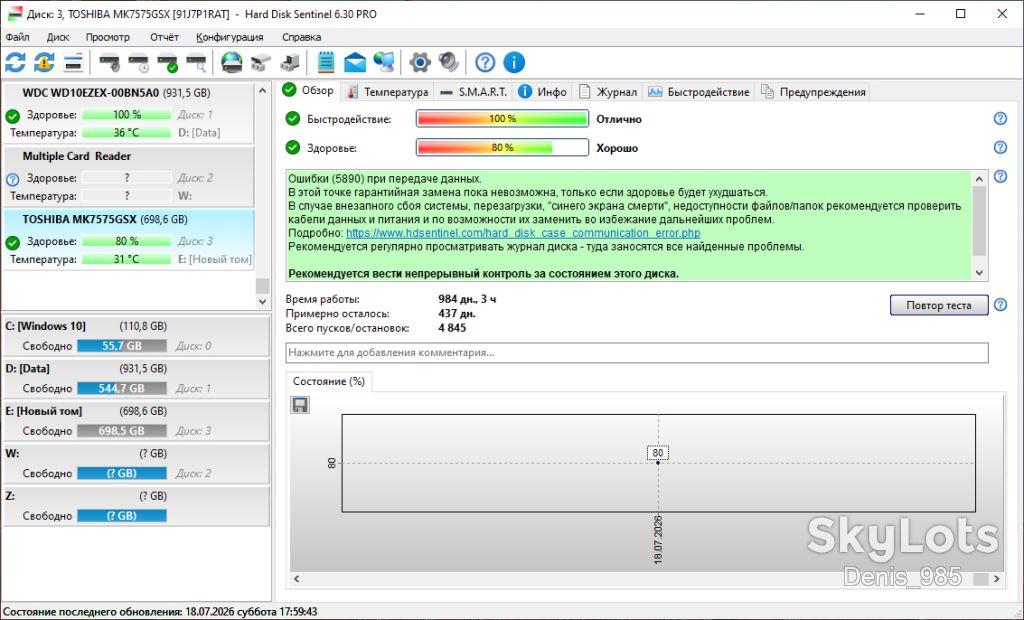Open the blue notepad report icon
The width and height of the screenshot is (1024, 620).
tap(326, 63)
